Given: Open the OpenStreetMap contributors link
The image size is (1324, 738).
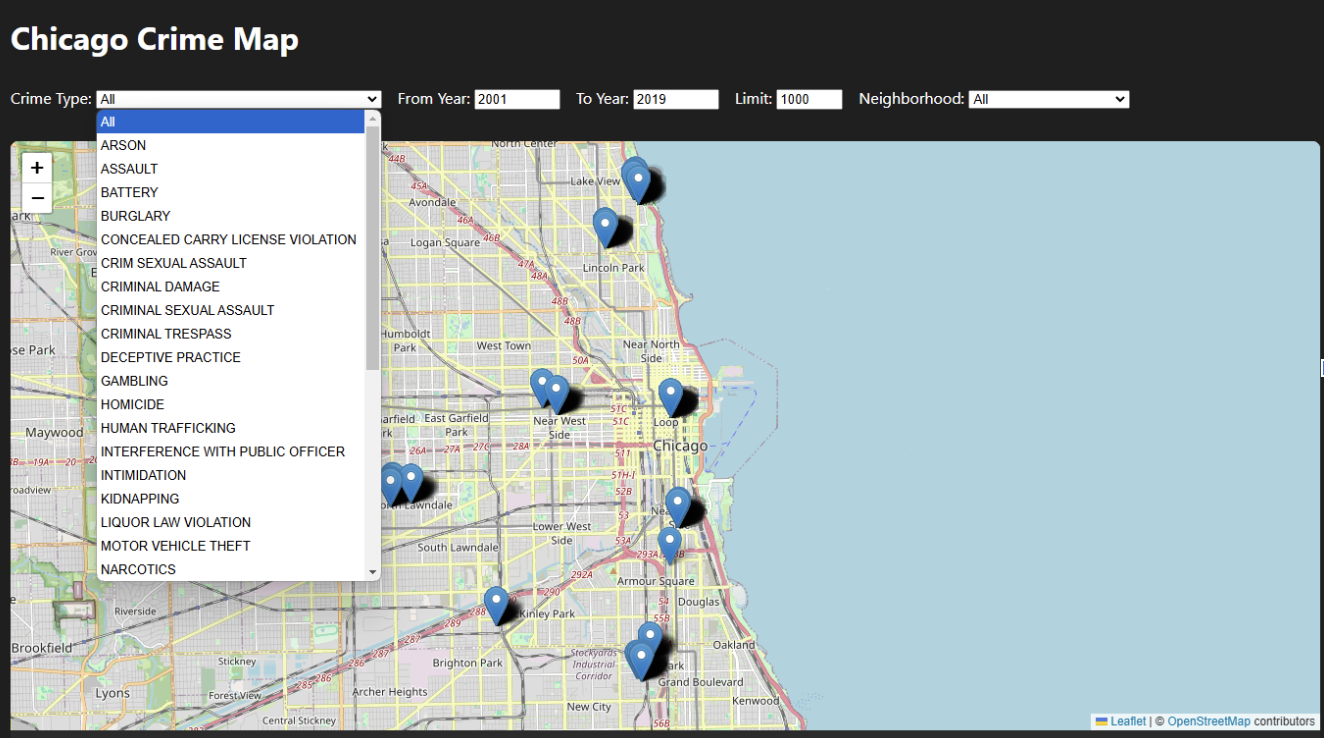Looking at the screenshot, I should point(1210,720).
